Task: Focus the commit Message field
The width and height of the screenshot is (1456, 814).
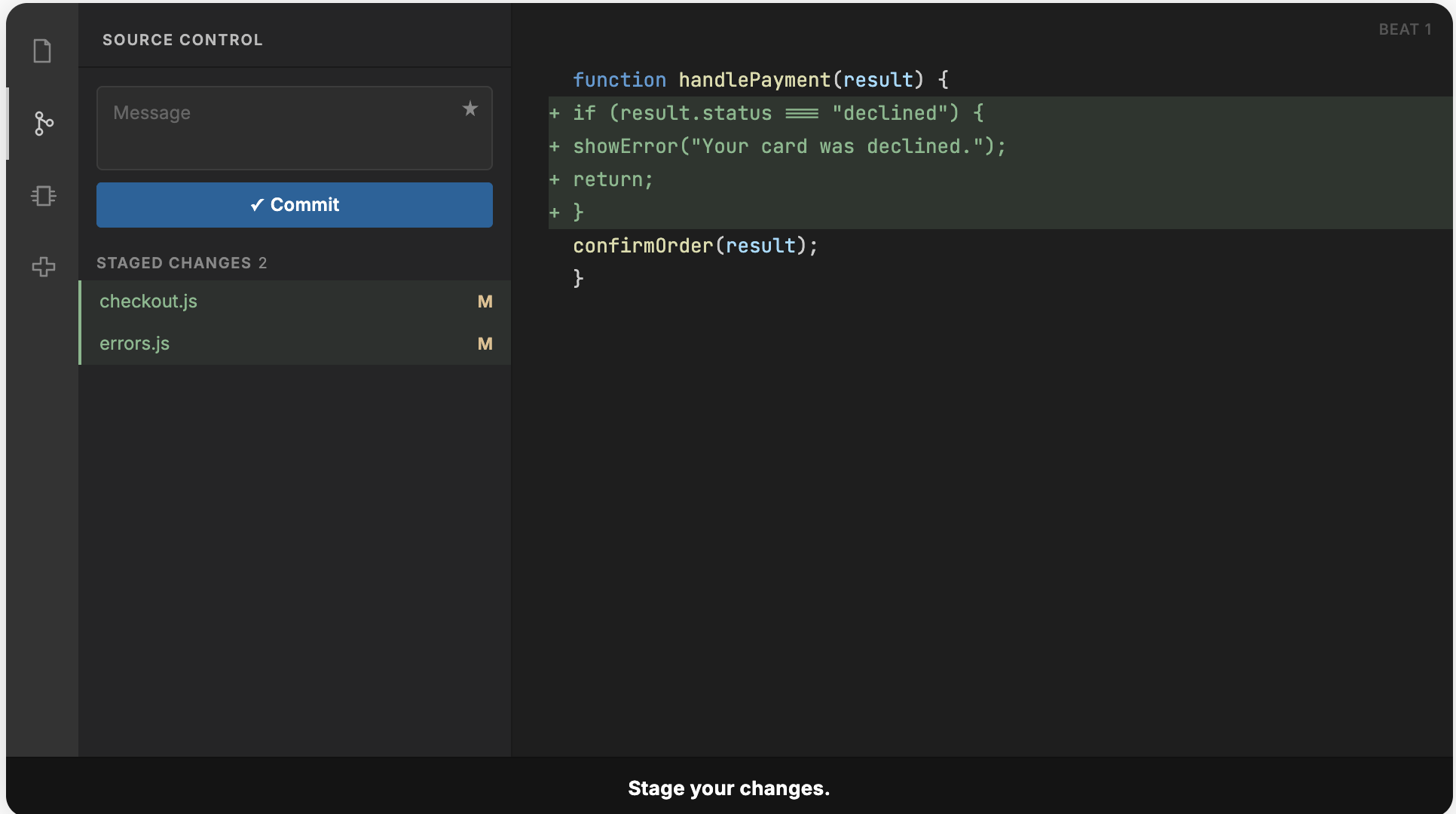Action: pyautogui.click(x=295, y=128)
